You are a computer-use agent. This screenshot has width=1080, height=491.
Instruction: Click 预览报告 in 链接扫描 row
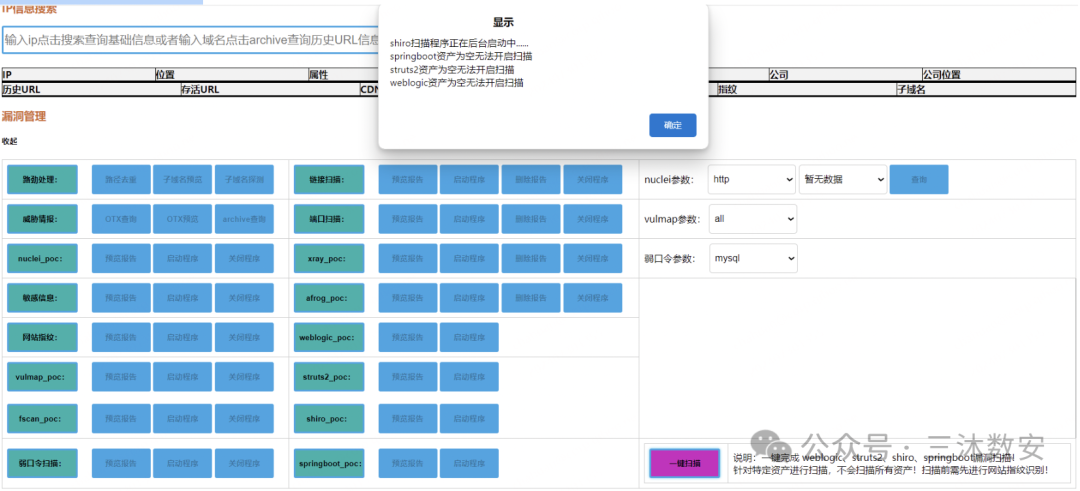408,179
